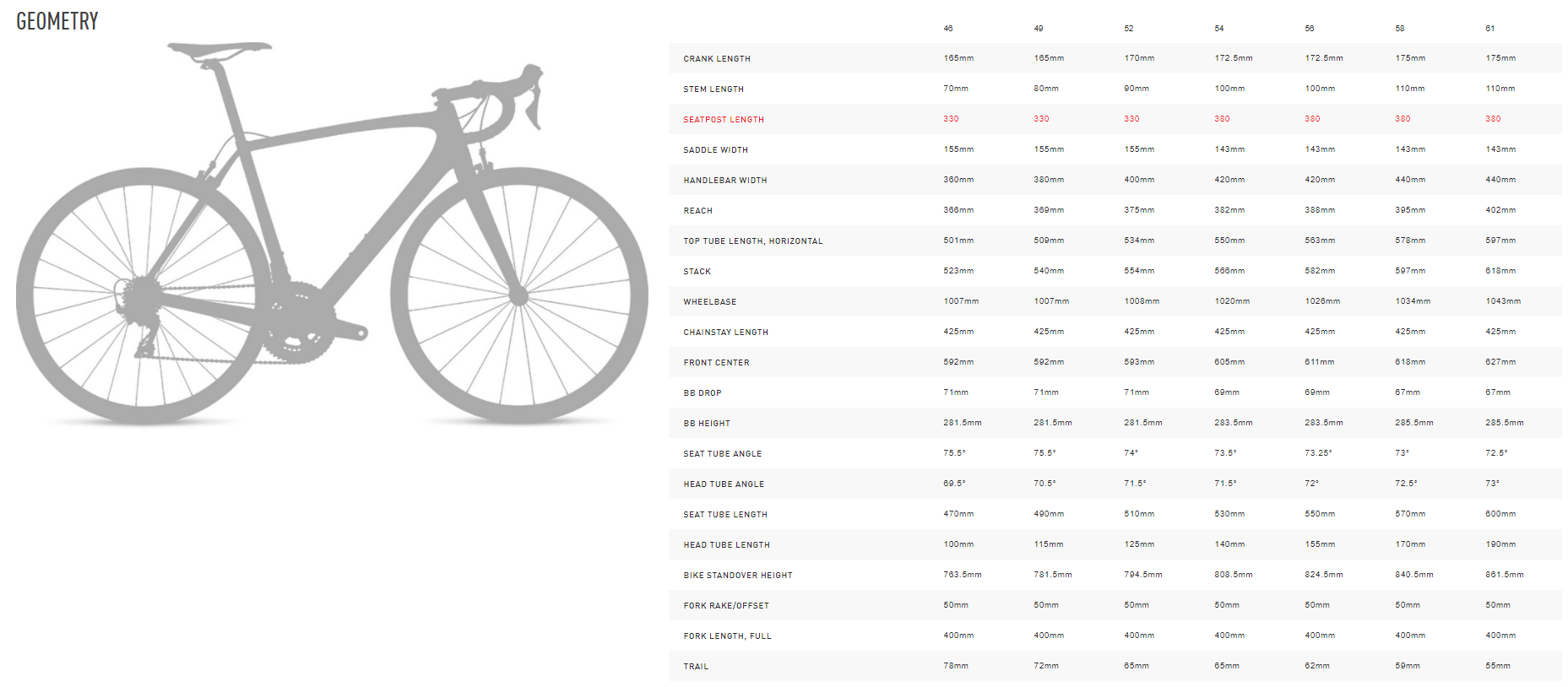The height and width of the screenshot is (687, 1568).
Task: Click the CRANK LENGTH row label
Action: point(716,59)
